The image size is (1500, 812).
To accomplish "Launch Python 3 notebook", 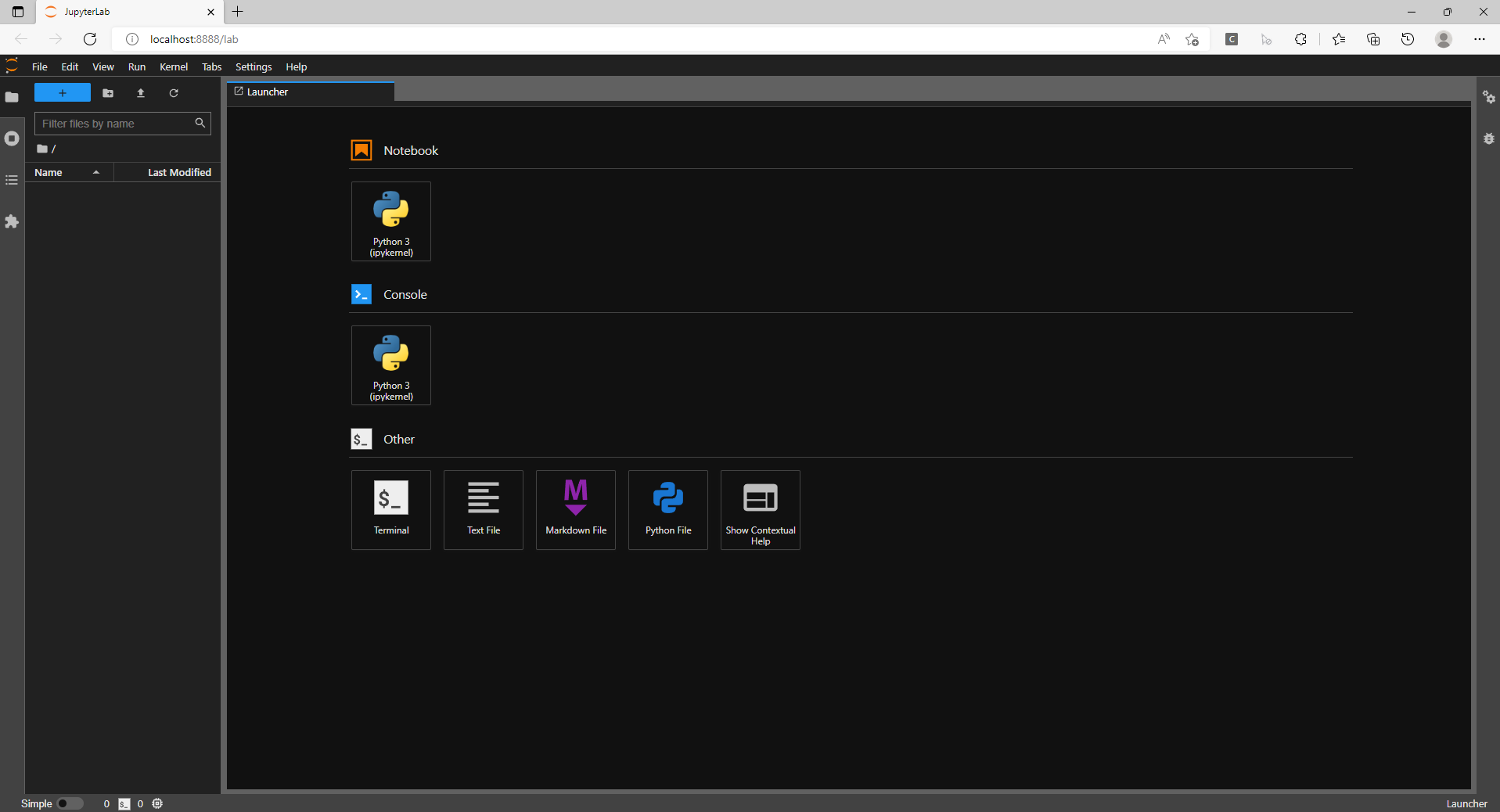I will pos(391,221).
